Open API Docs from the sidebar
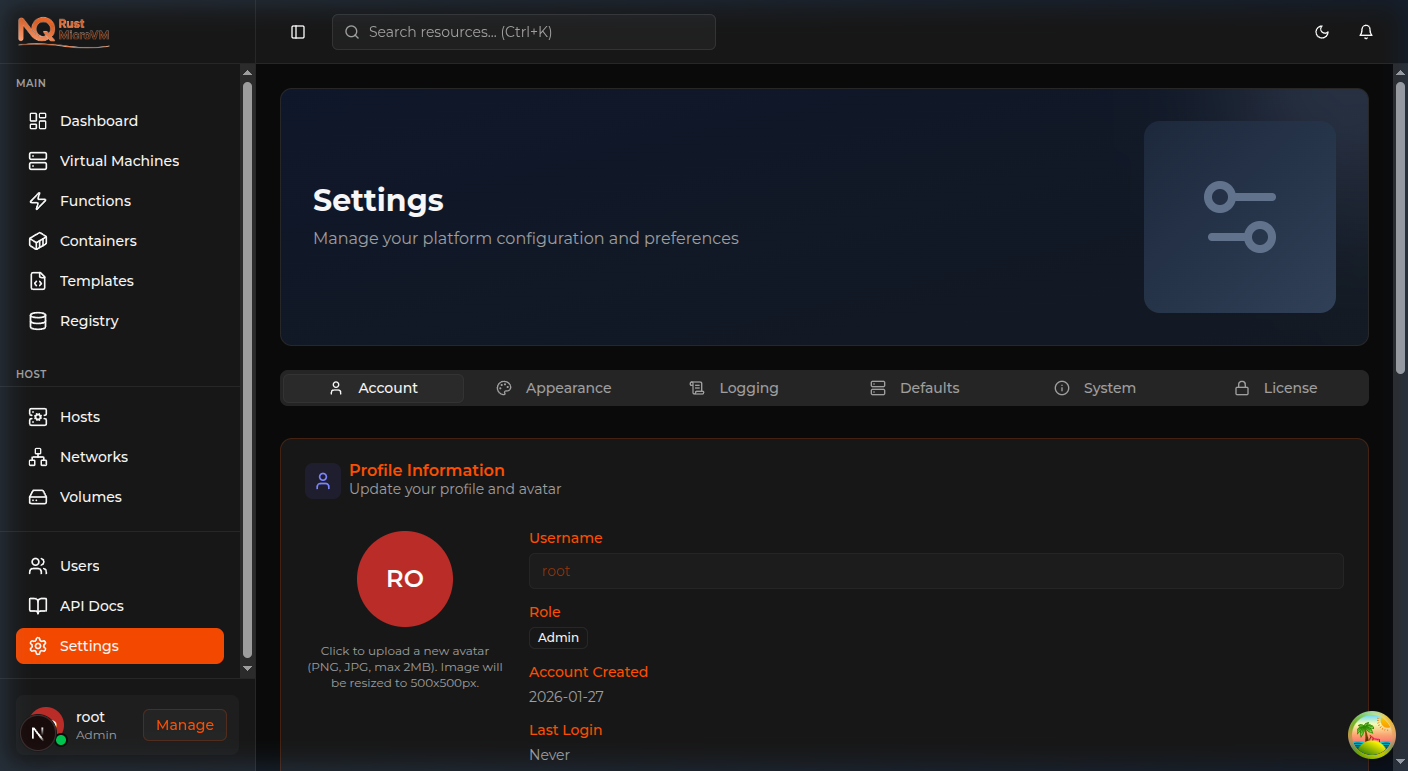Screen dimensions: 1408x771 coord(92,605)
